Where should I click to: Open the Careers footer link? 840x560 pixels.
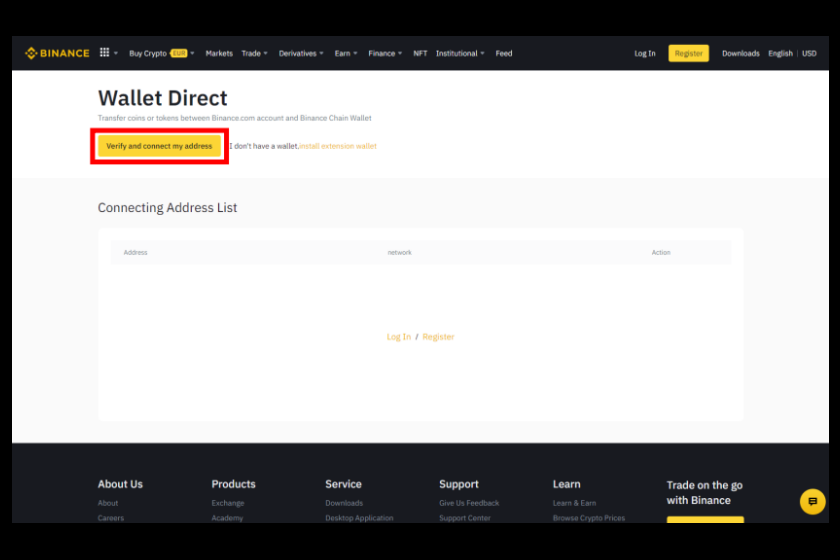111,518
